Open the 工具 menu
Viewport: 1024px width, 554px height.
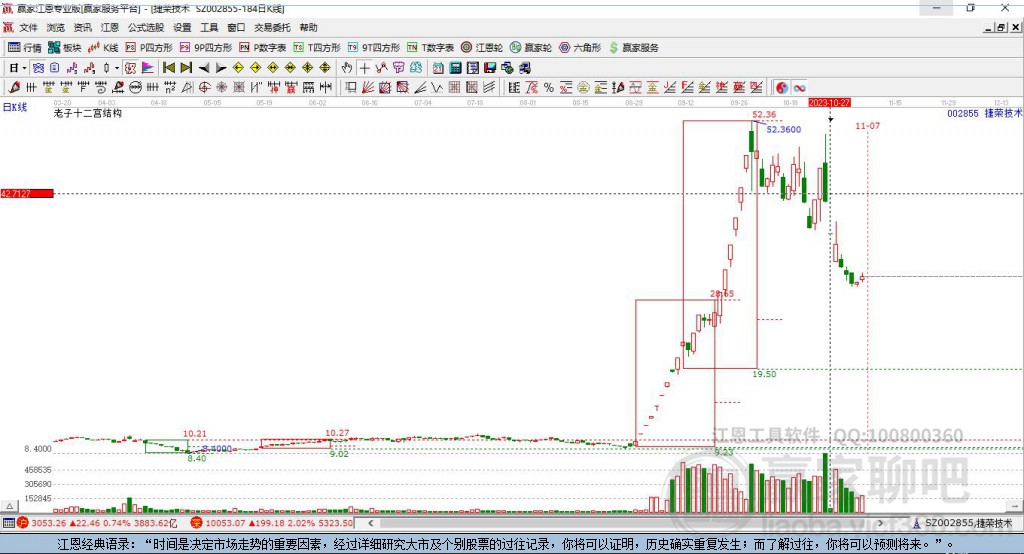point(209,27)
